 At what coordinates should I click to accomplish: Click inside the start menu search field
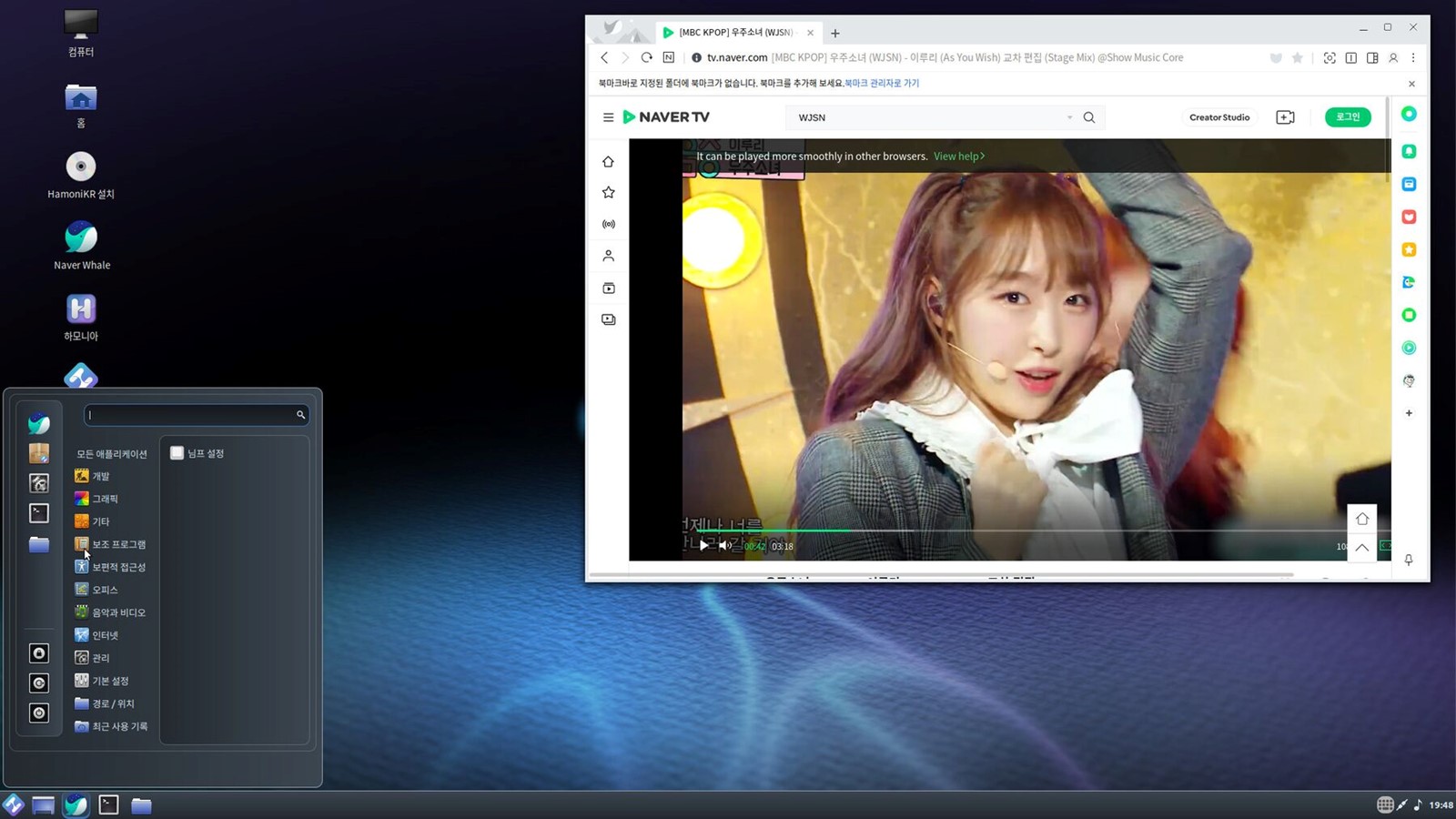point(197,415)
